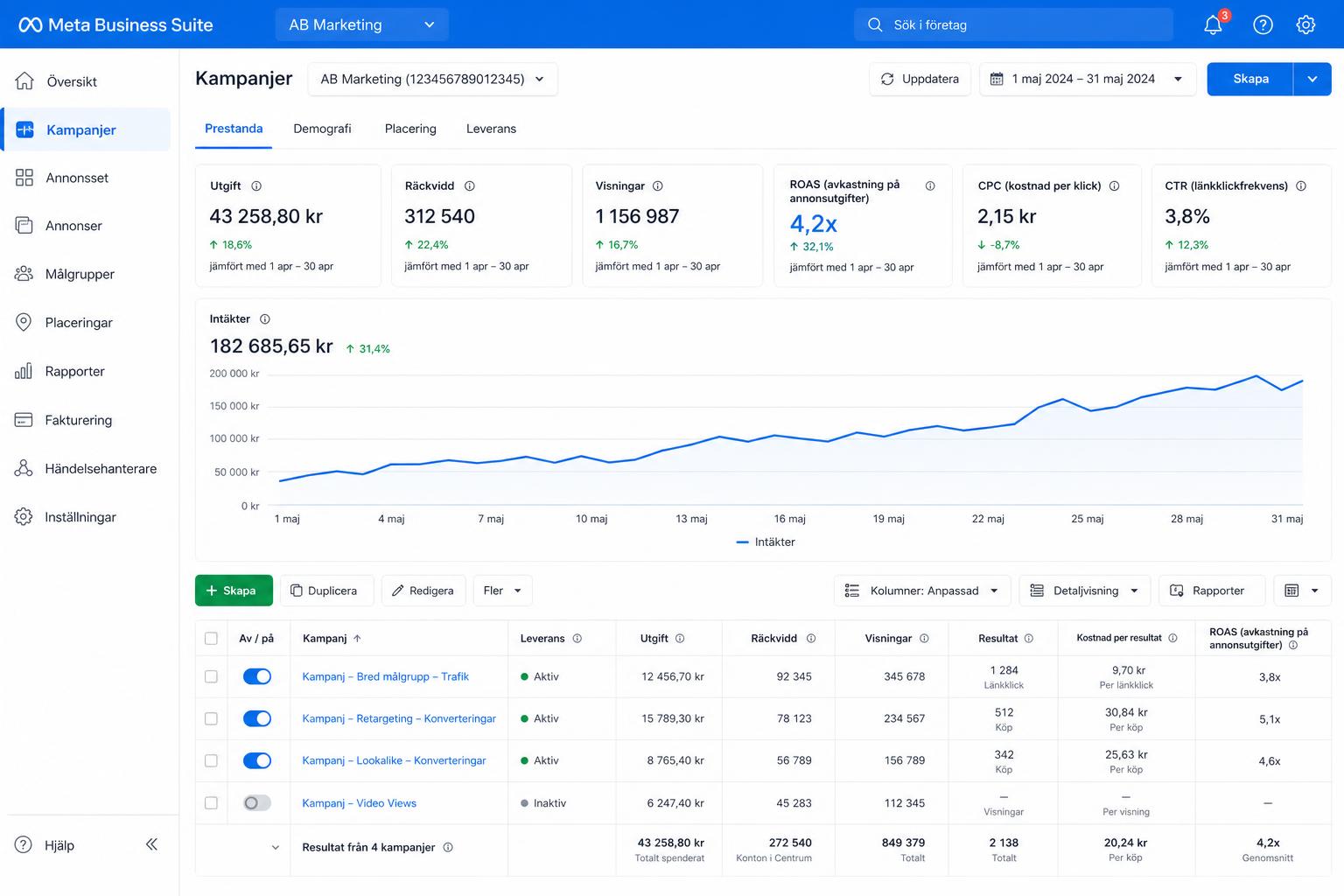Check the Bred målgrupp – Trafik row checkbox

[211, 677]
